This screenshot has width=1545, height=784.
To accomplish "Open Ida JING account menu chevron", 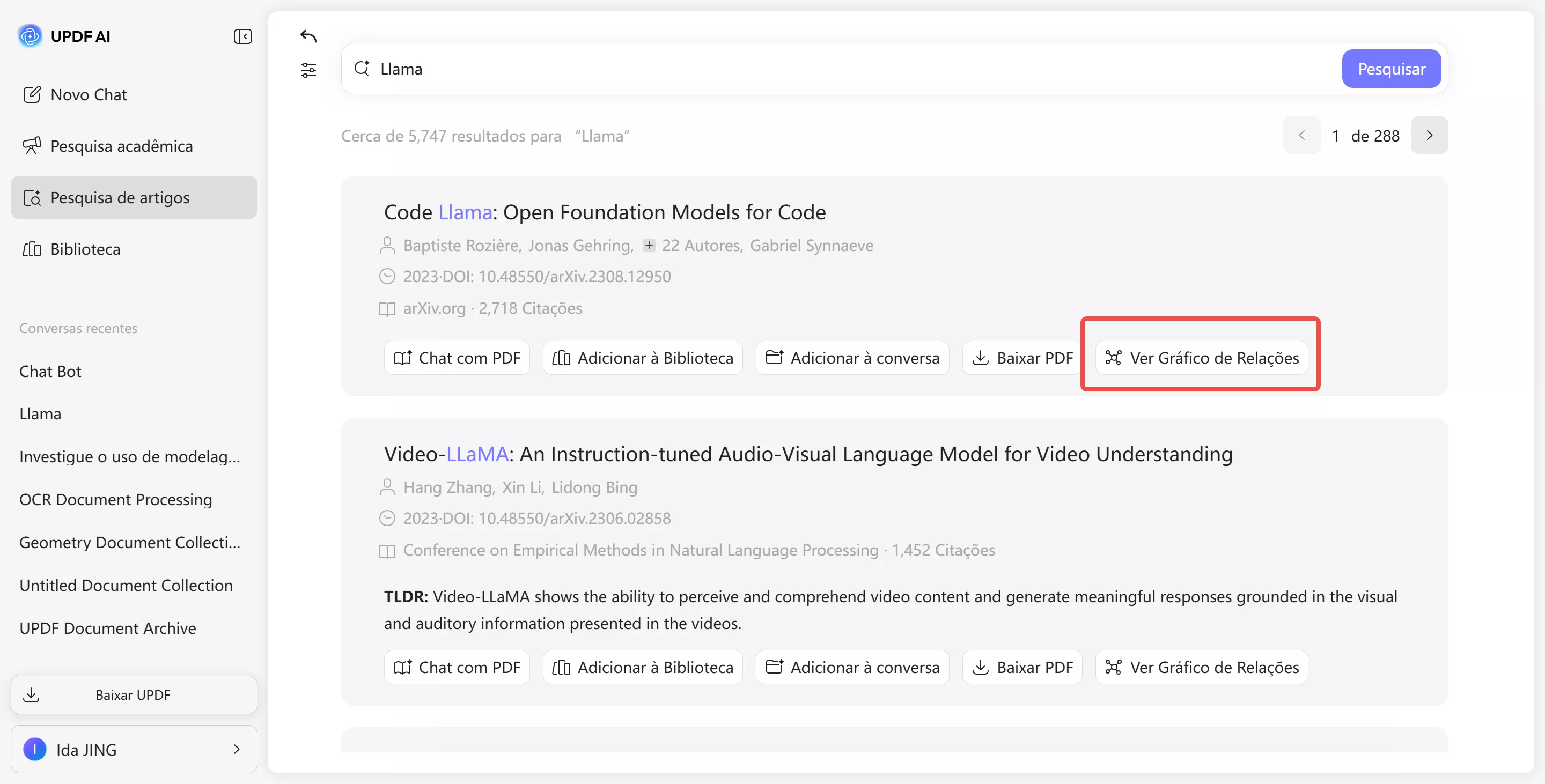I will [236, 749].
